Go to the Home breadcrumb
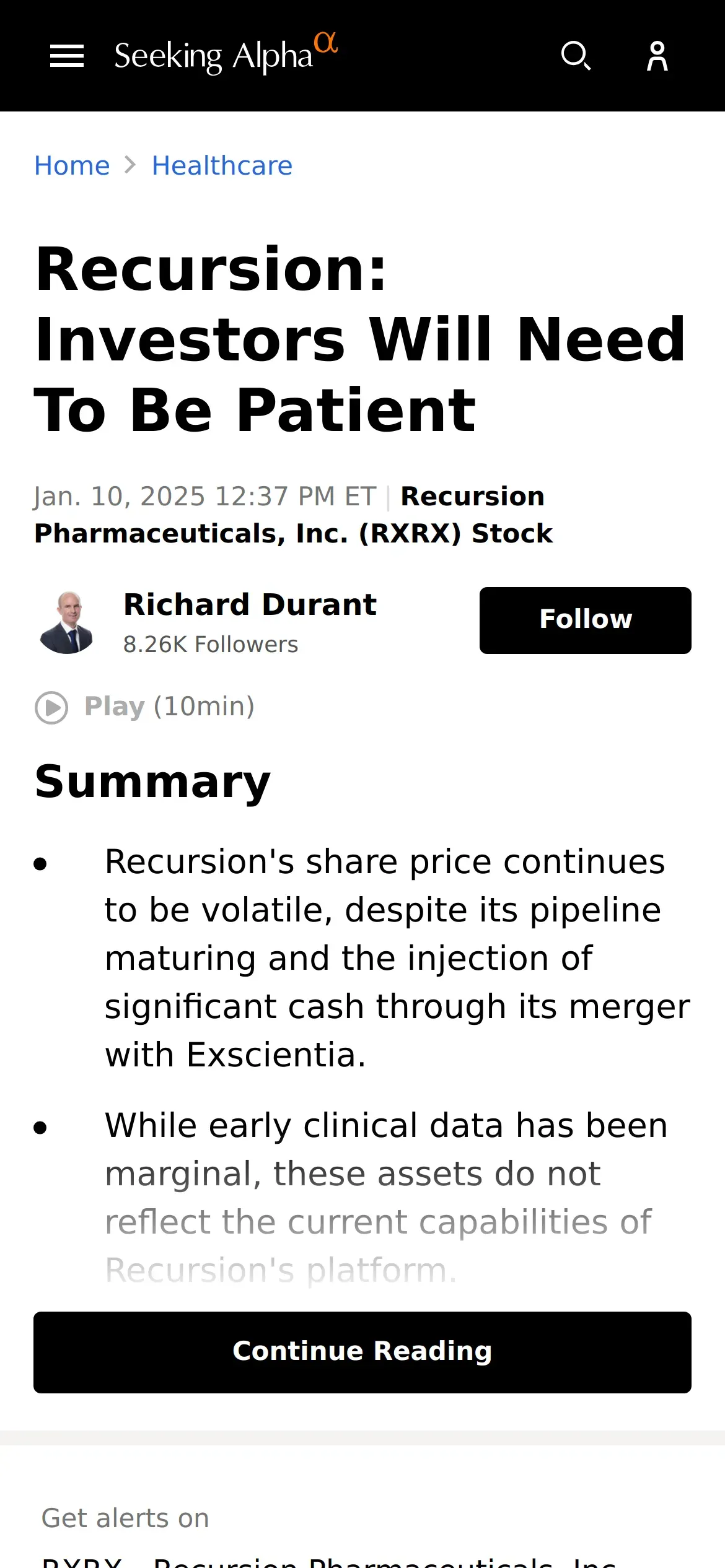This screenshot has height=1568, width=725. [72, 165]
